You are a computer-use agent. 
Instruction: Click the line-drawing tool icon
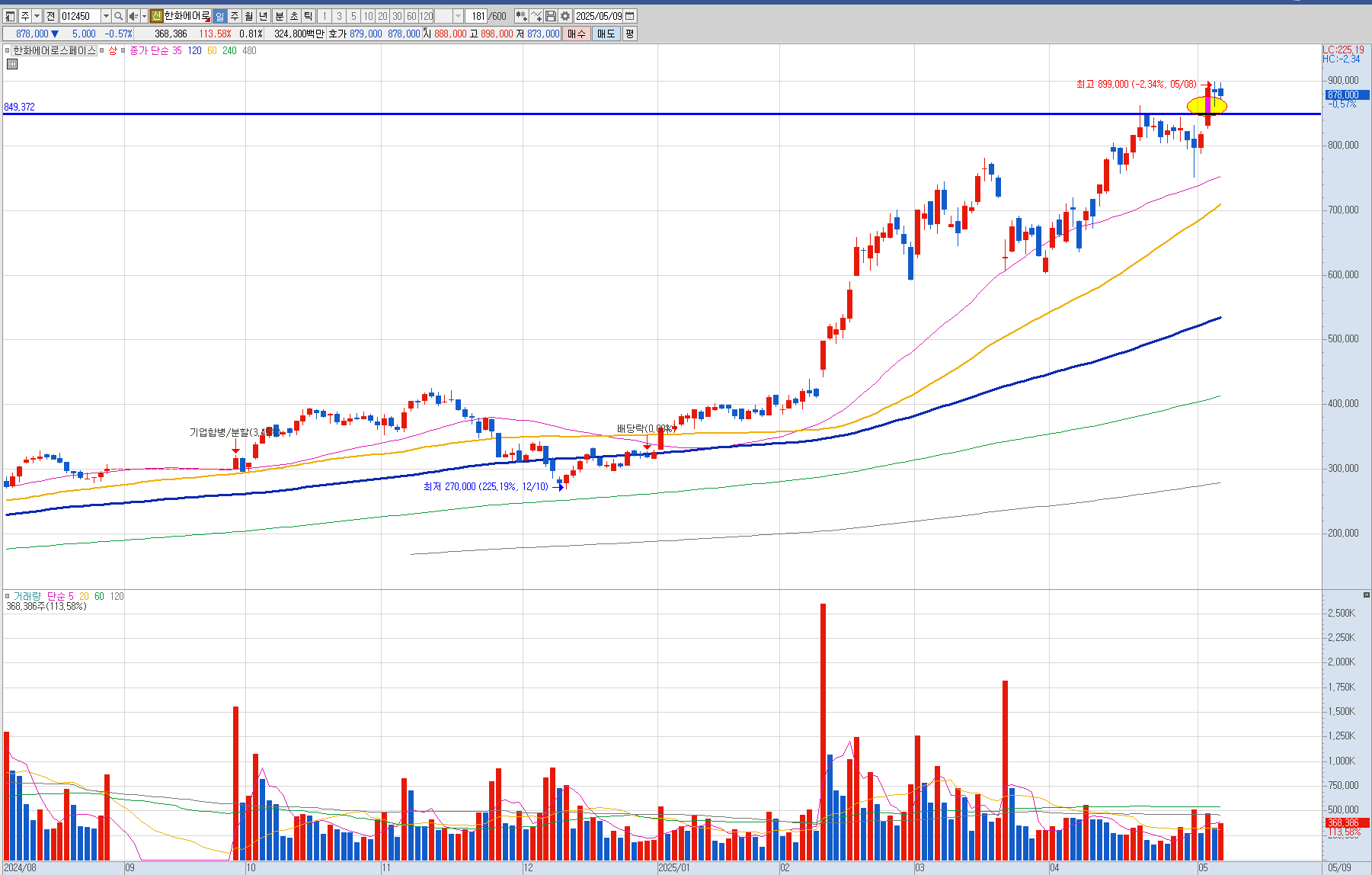536,16
